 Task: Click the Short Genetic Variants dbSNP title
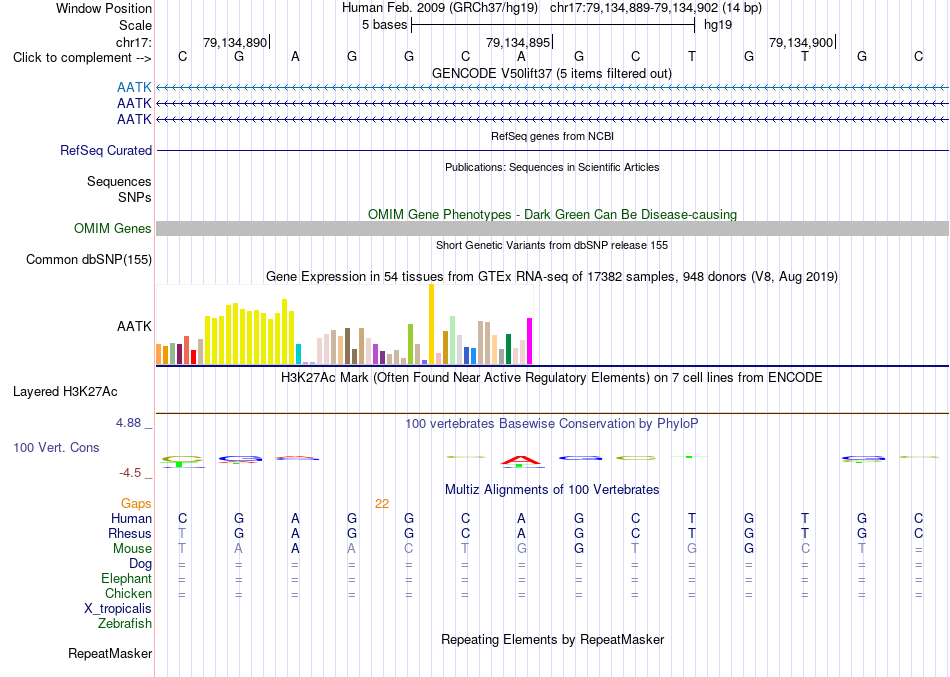552,245
